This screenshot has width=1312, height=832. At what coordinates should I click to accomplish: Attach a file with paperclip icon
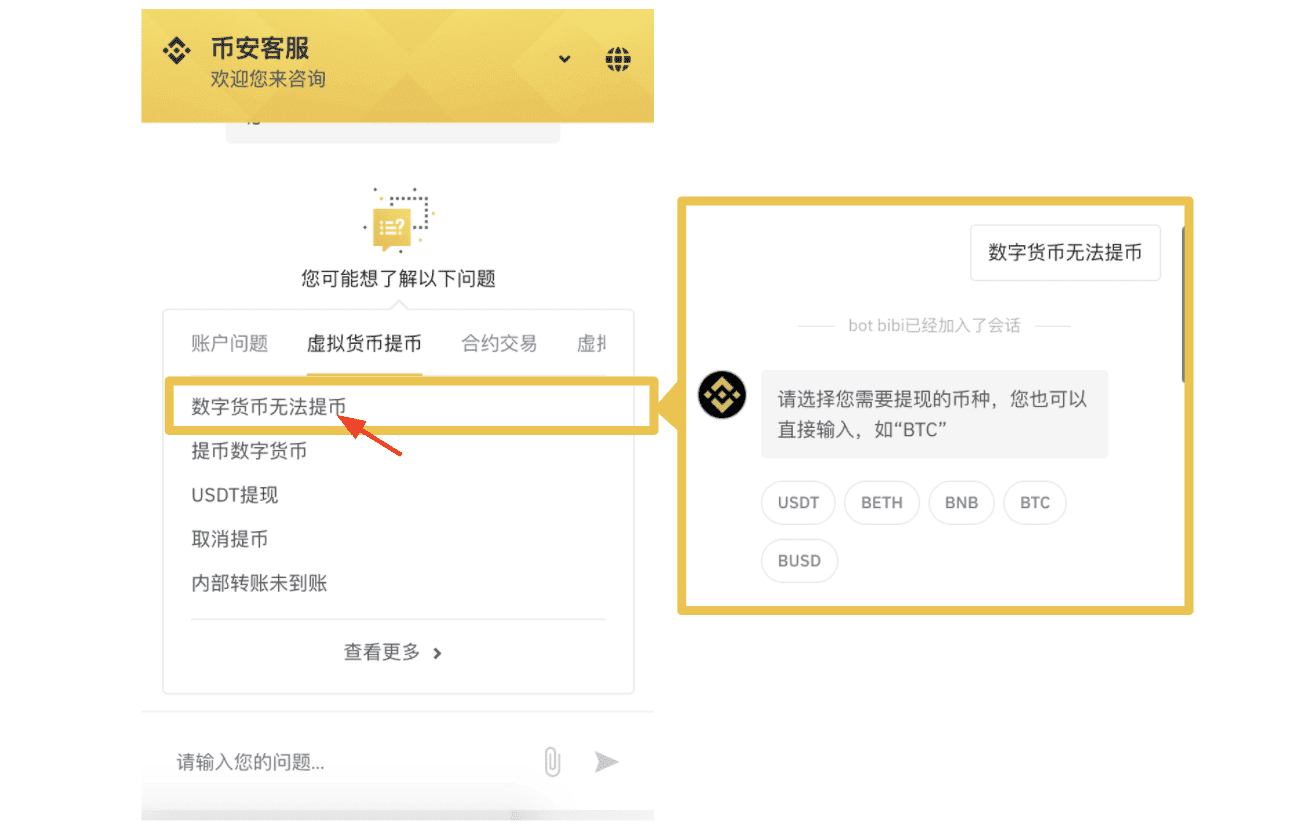(x=552, y=762)
